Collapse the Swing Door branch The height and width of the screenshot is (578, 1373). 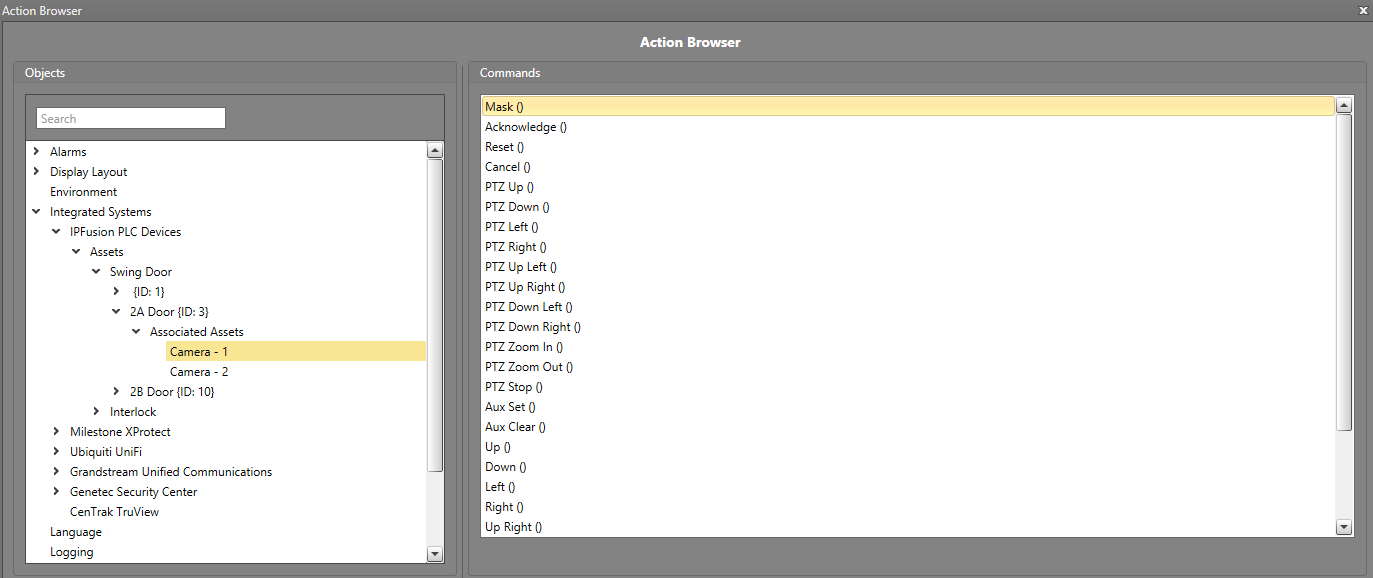96,272
